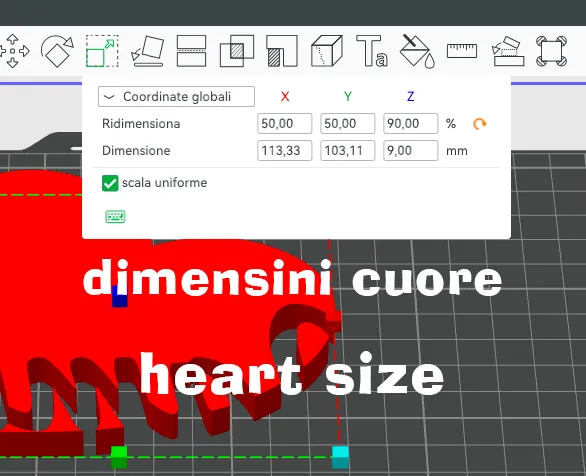Click the blue Z-axis scale handle
Viewport: 586px width, 476px height.
pyautogui.click(x=120, y=296)
